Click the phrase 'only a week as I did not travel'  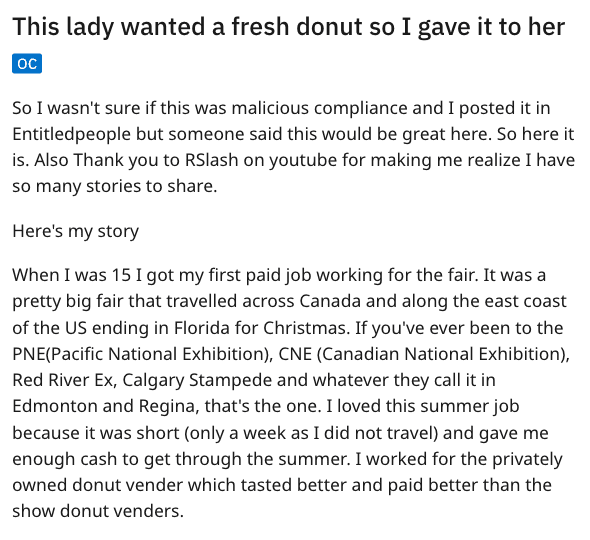point(311,433)
